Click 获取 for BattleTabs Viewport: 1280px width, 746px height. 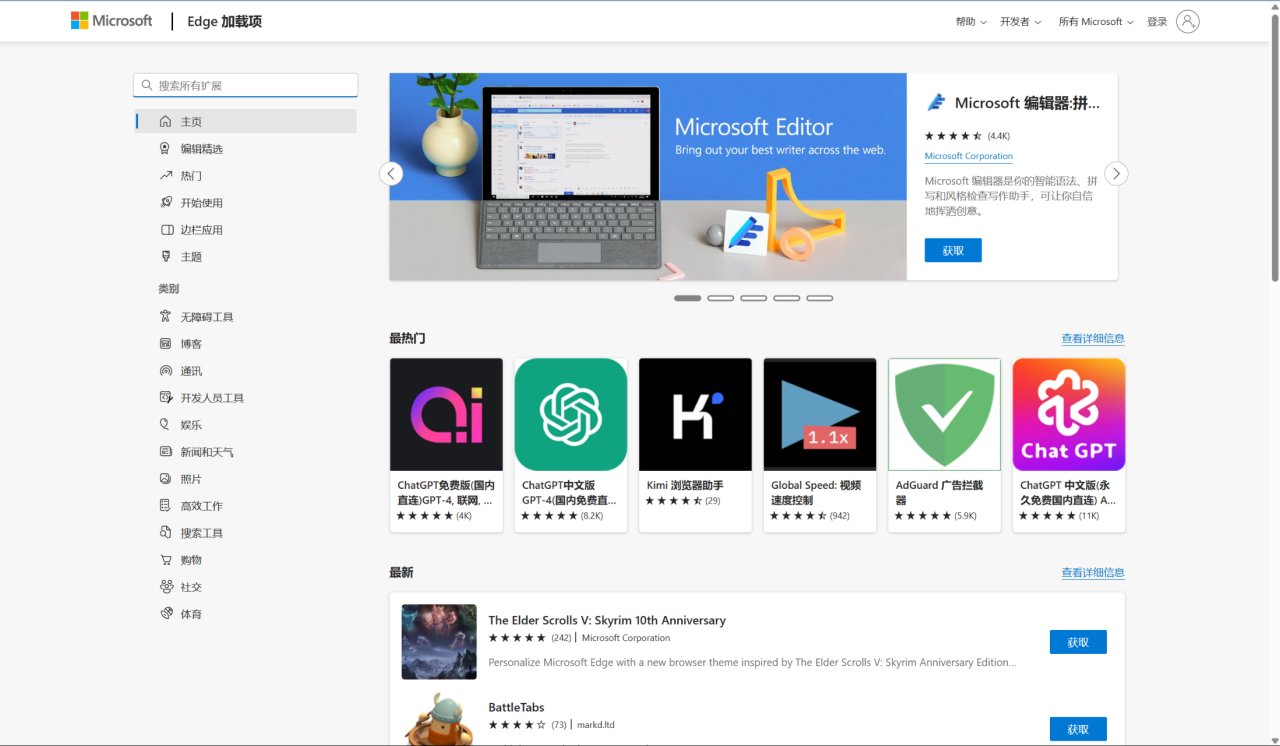click(1078, 729)
